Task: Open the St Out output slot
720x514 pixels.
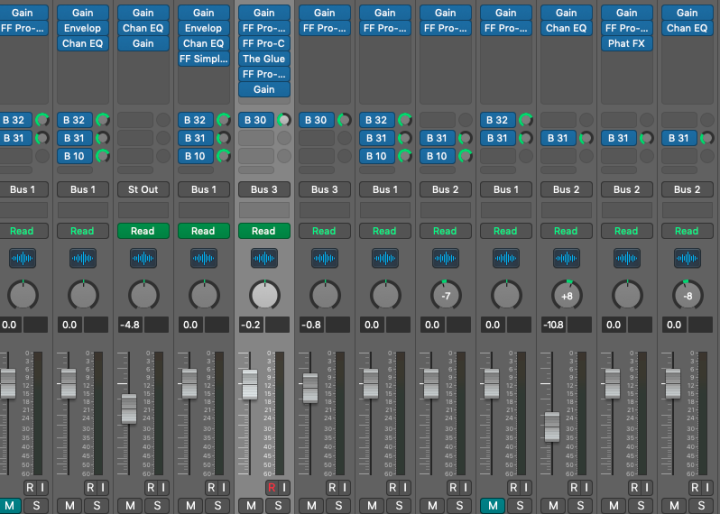Action: [x=143, y=189]
